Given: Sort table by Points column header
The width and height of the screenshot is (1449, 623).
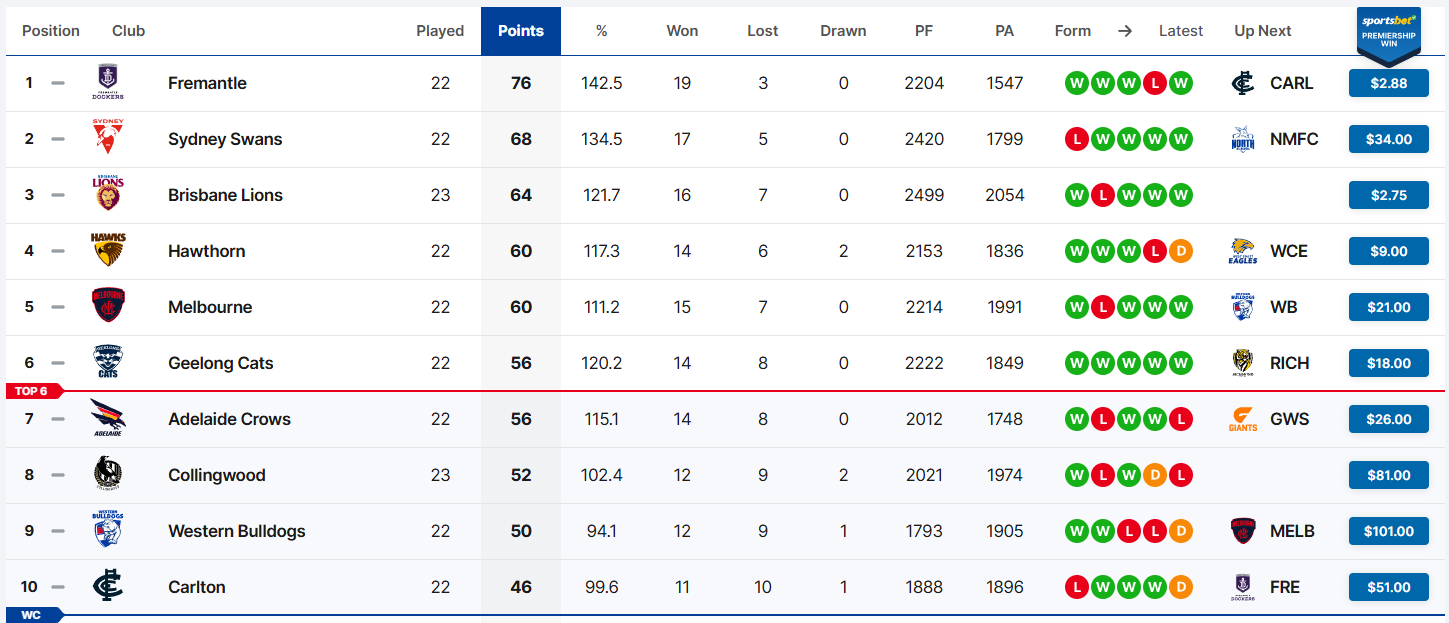Looking at the screenshot, I should pyautogui.click(x=521, y=31).
